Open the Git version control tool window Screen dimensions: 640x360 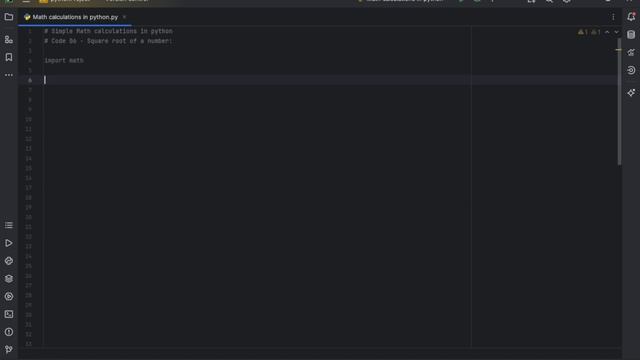9,349
